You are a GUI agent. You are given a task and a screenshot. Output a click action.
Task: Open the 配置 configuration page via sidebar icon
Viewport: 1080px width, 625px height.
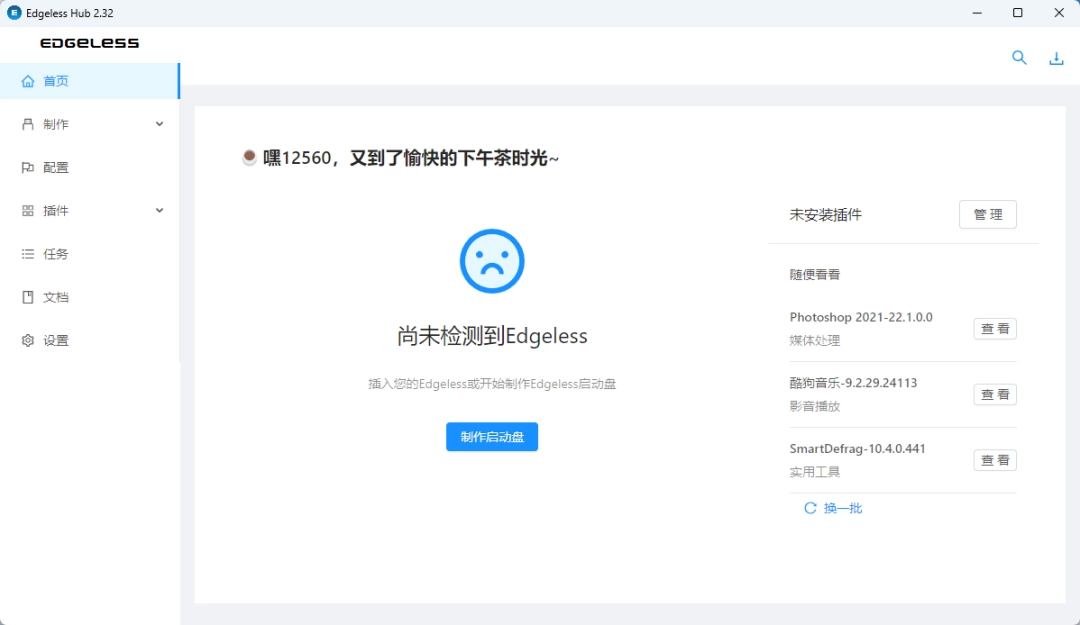point(28,167)
